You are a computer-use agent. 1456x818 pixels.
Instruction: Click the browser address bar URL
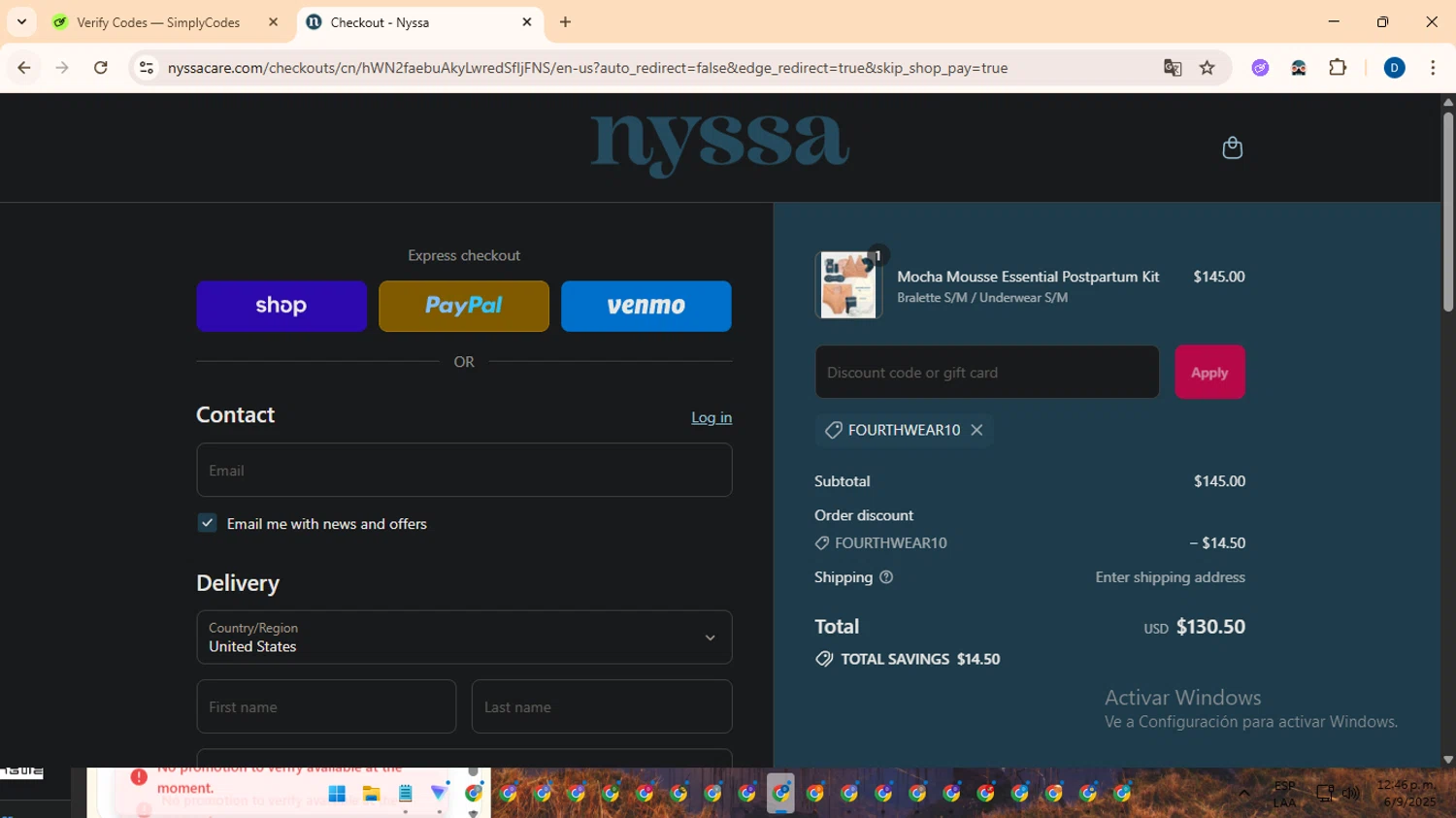pyautogui.click(x=587, y=68)
